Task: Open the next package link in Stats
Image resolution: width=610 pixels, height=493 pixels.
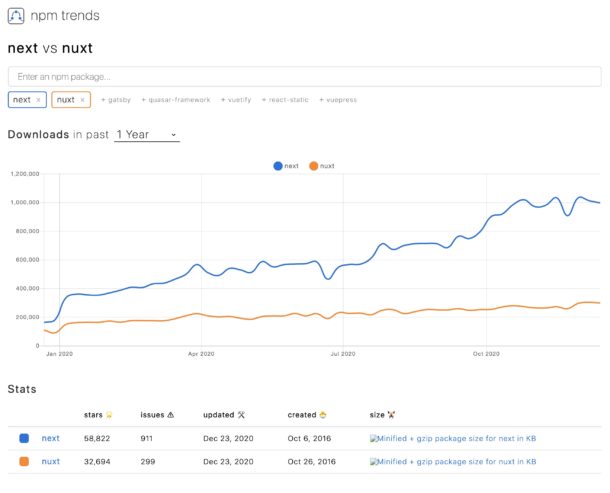Action: 51,439
